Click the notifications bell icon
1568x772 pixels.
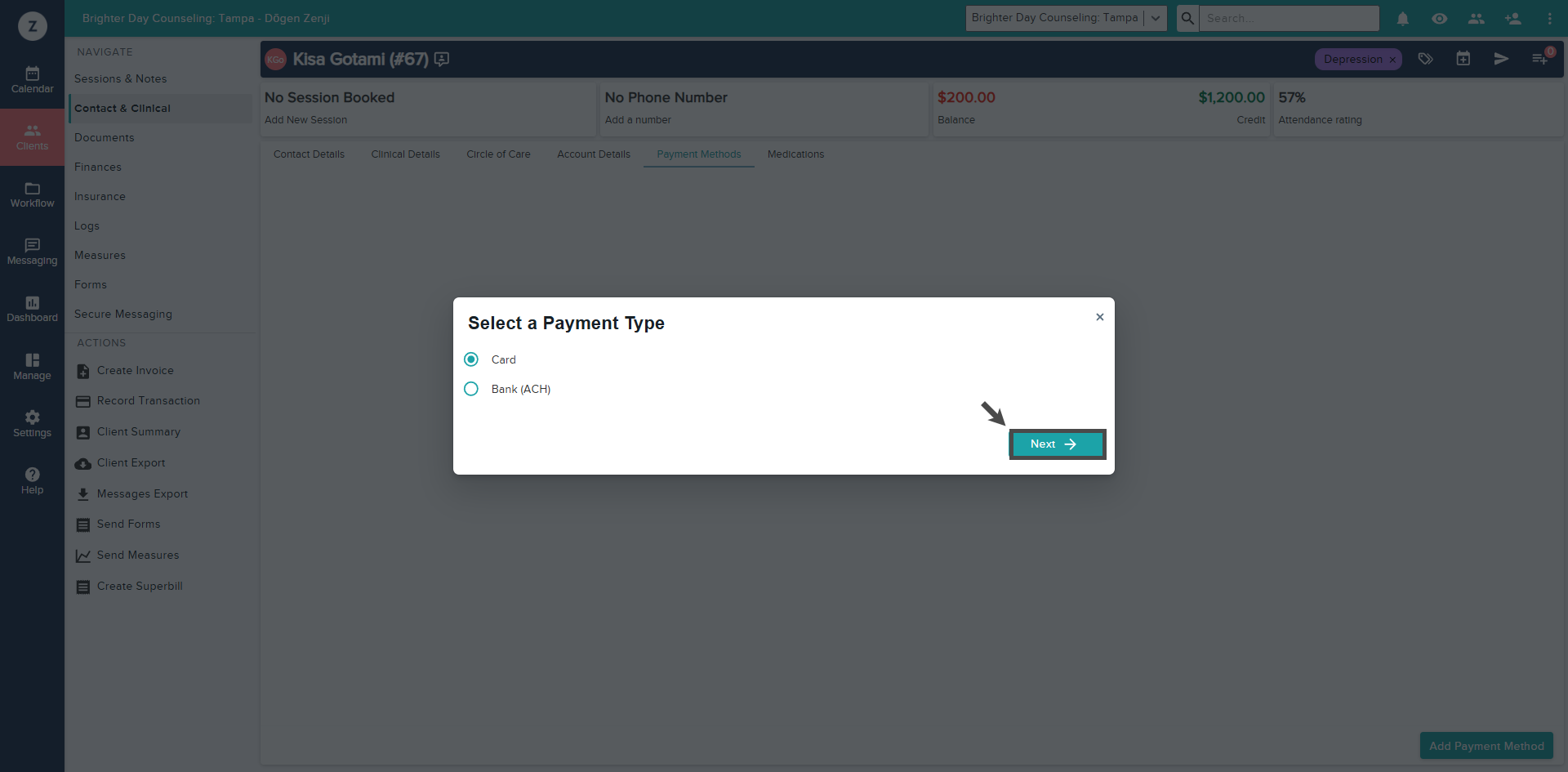tap(1402, 18)
